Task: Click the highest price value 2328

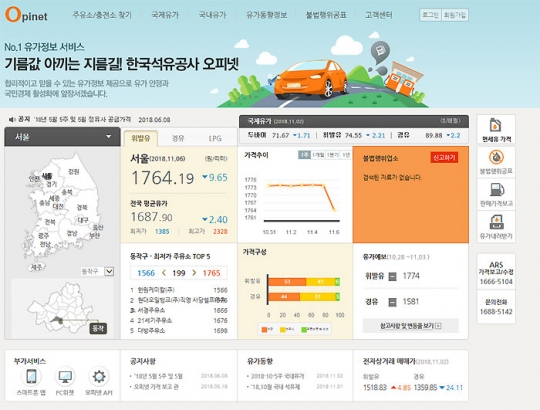Action: (220, 231)
